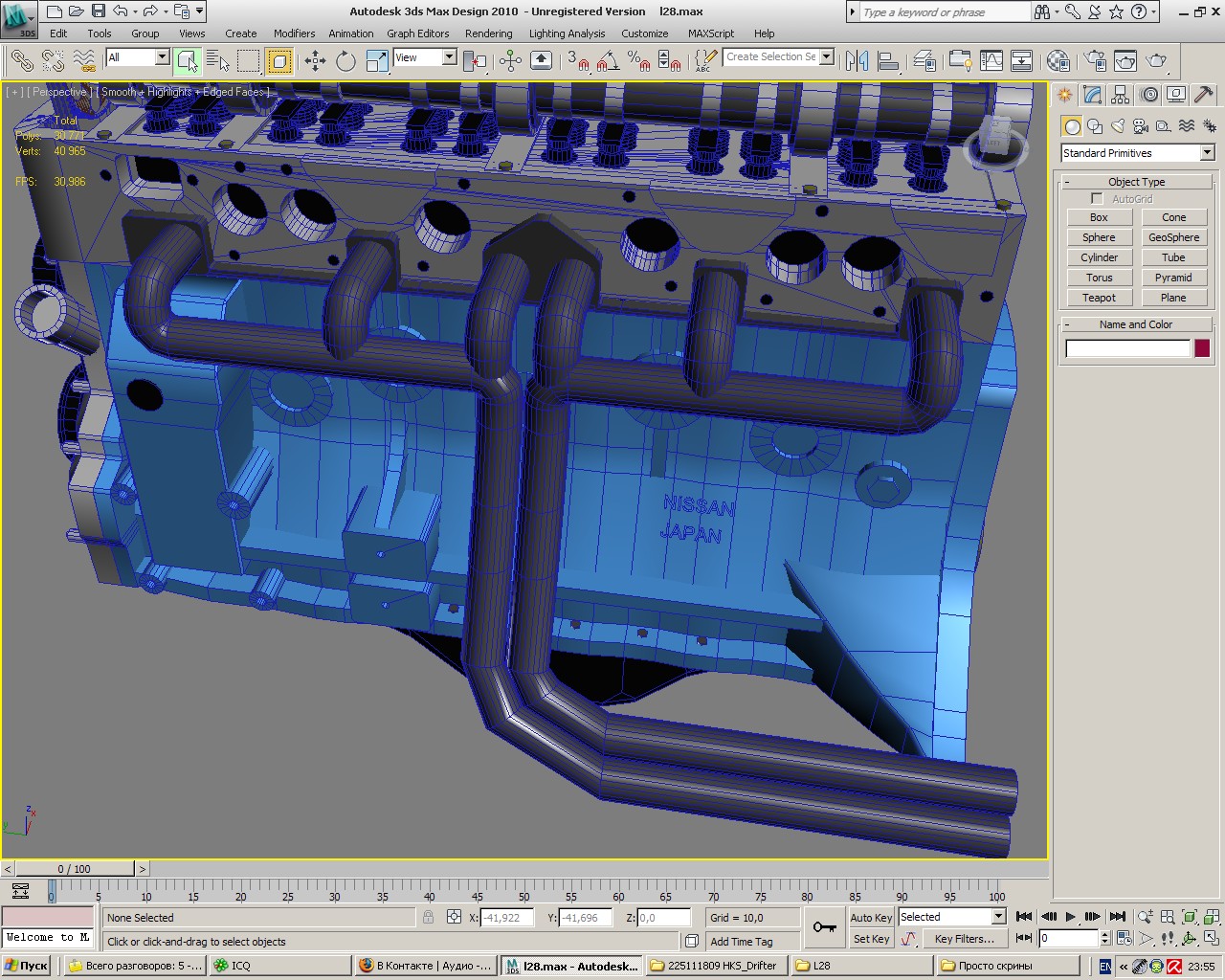The image size is (1225, 980).
Task: Click the GeoSphere button
Action: [1173, 237]
